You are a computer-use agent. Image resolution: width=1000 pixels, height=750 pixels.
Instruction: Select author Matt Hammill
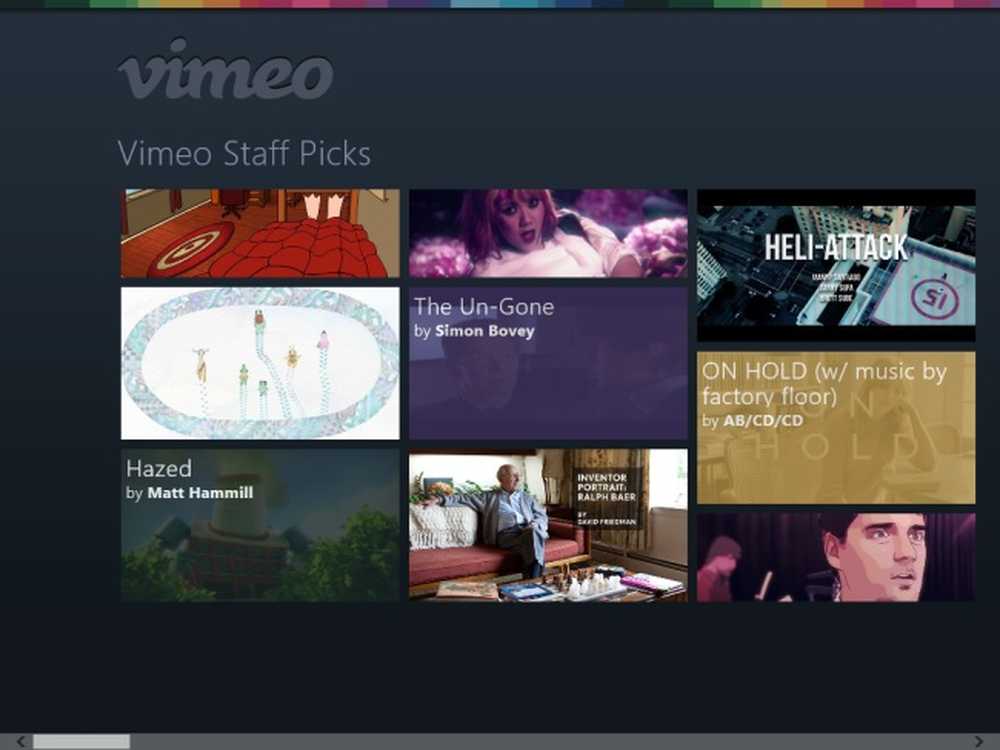click(200, 493)
